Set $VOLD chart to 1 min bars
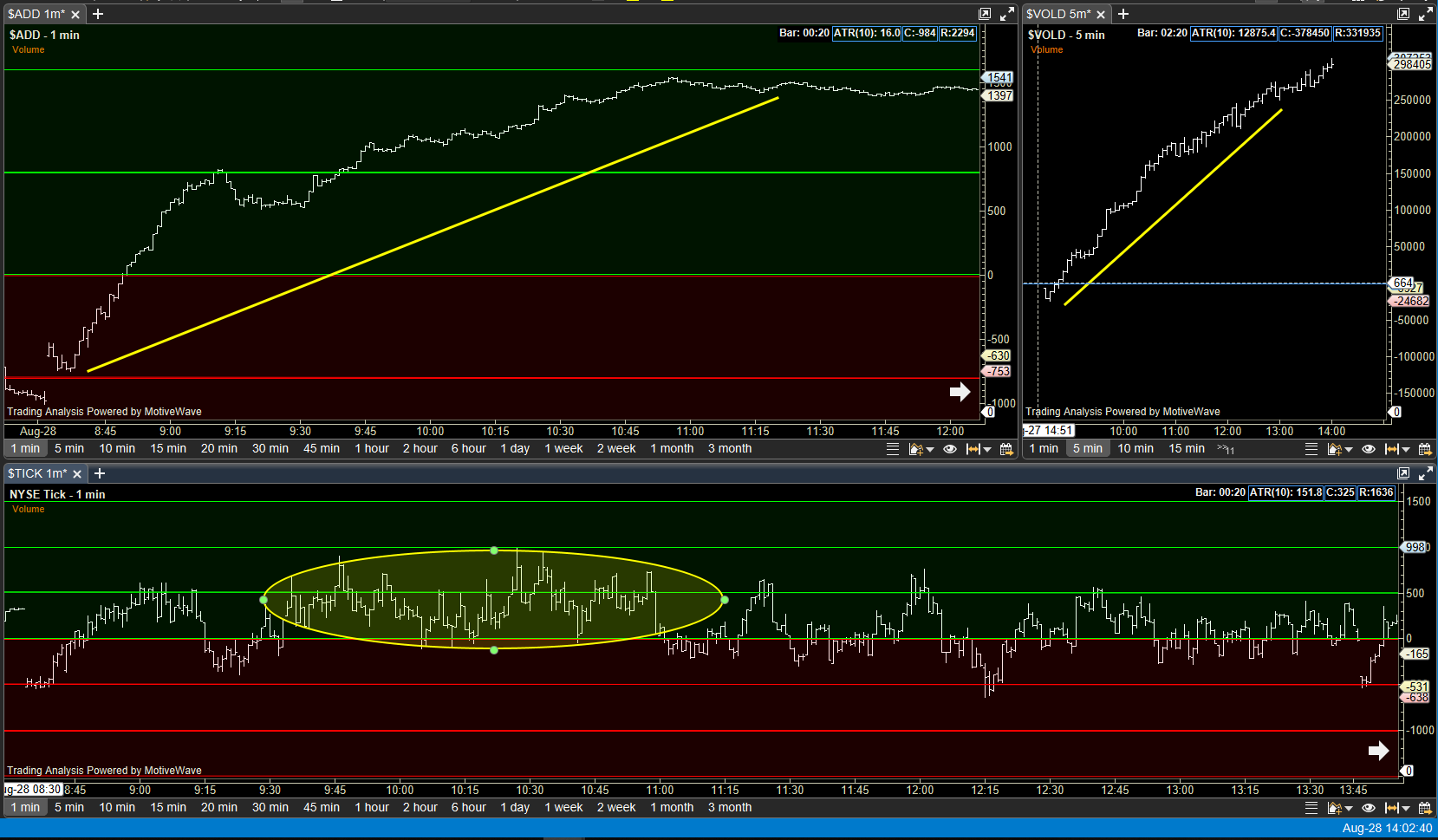The width and height of the screenshot is (1438, 840). (x=1044, y=449)
